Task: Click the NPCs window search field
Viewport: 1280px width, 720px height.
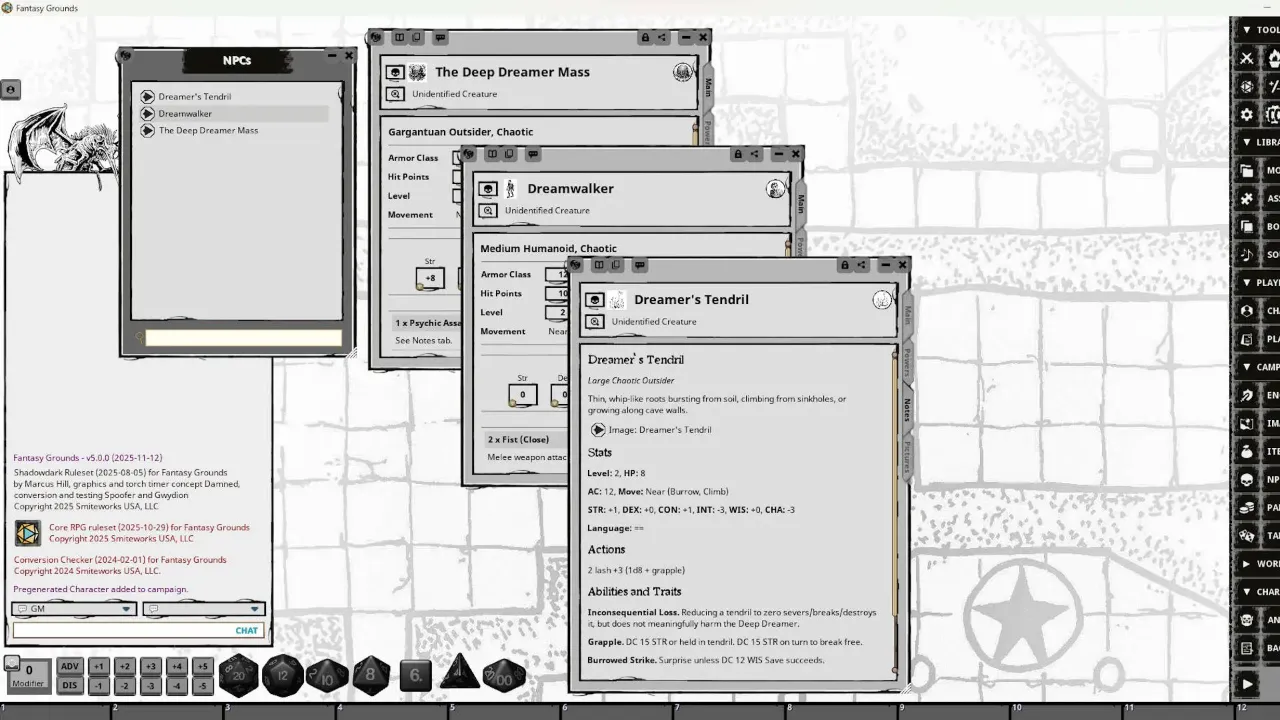Action: (x=243, y=338)
